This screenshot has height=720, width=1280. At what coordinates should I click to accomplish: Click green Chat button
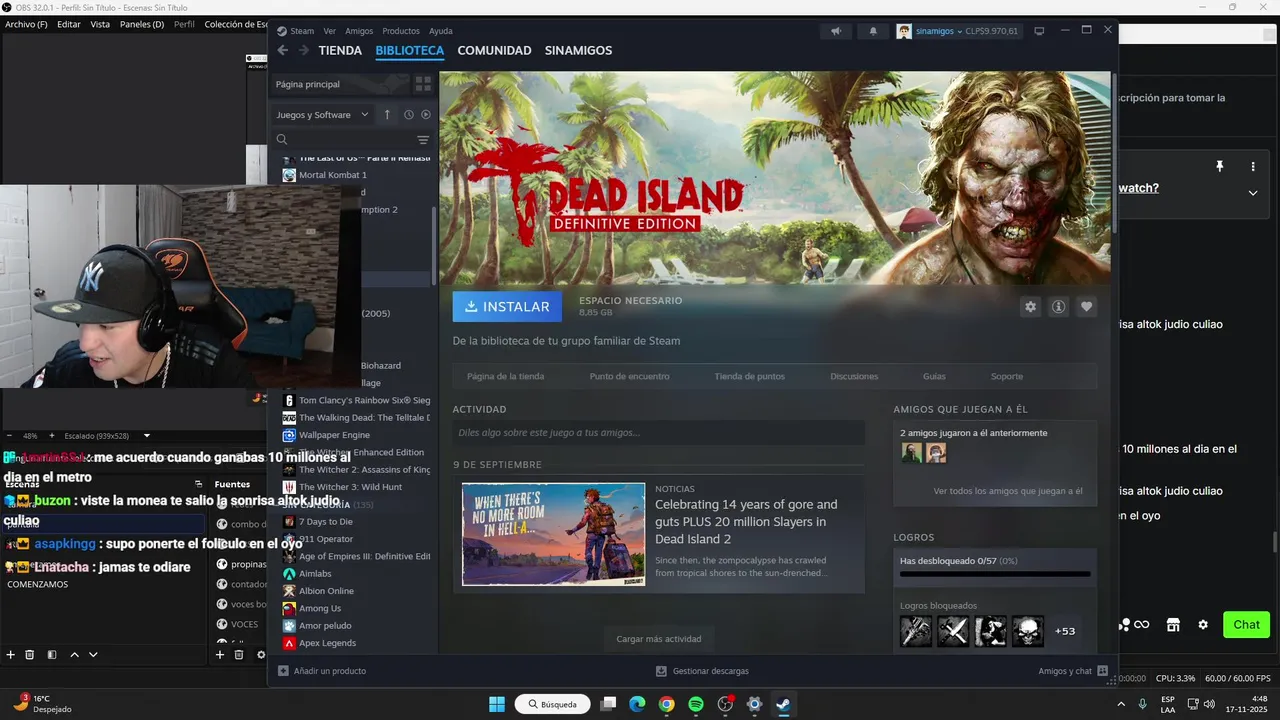click(1246, 625)
